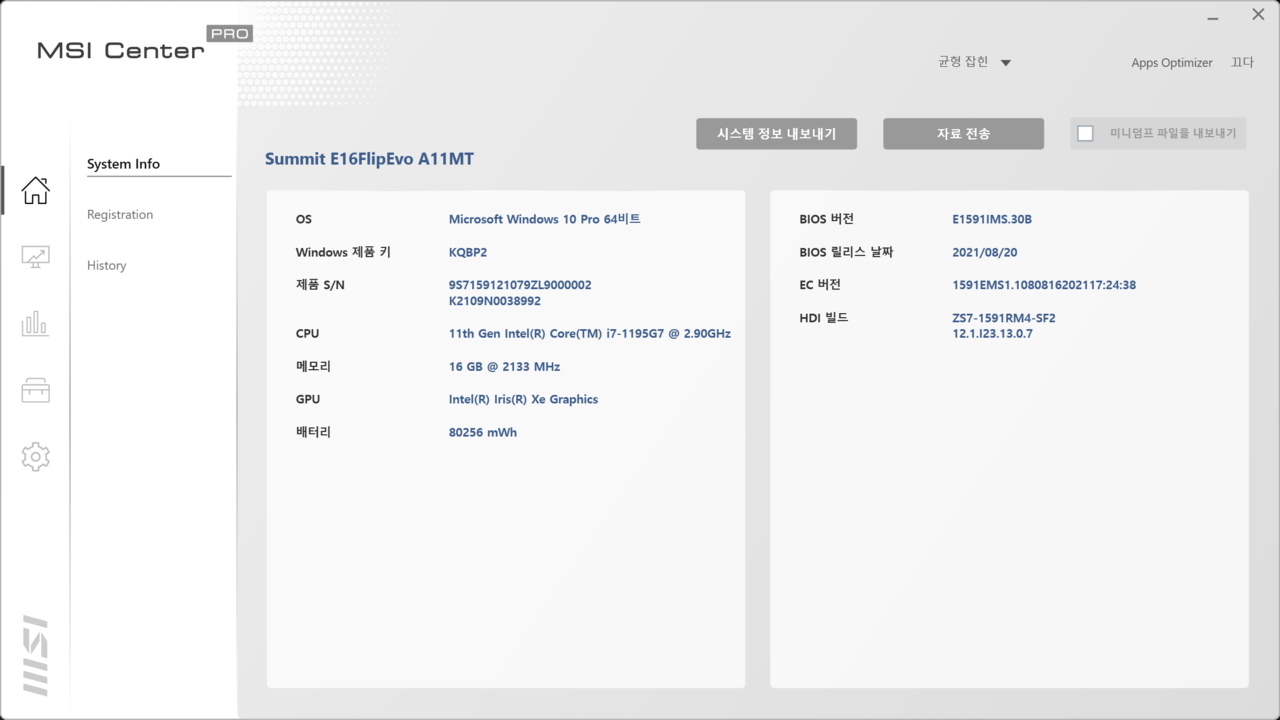This screenshot has width=1280, height=720.
Task: Click the MSI logo at bottom left
Action: point(35,655)
